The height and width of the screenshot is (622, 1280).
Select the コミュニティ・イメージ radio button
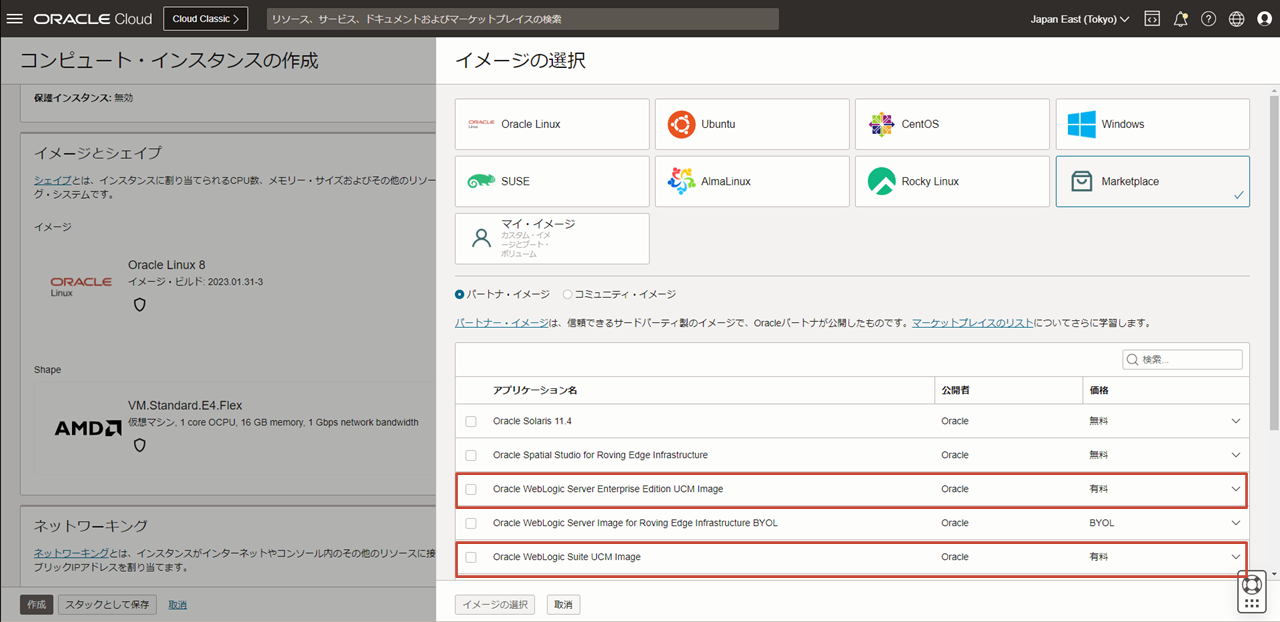tap(567, 293)
